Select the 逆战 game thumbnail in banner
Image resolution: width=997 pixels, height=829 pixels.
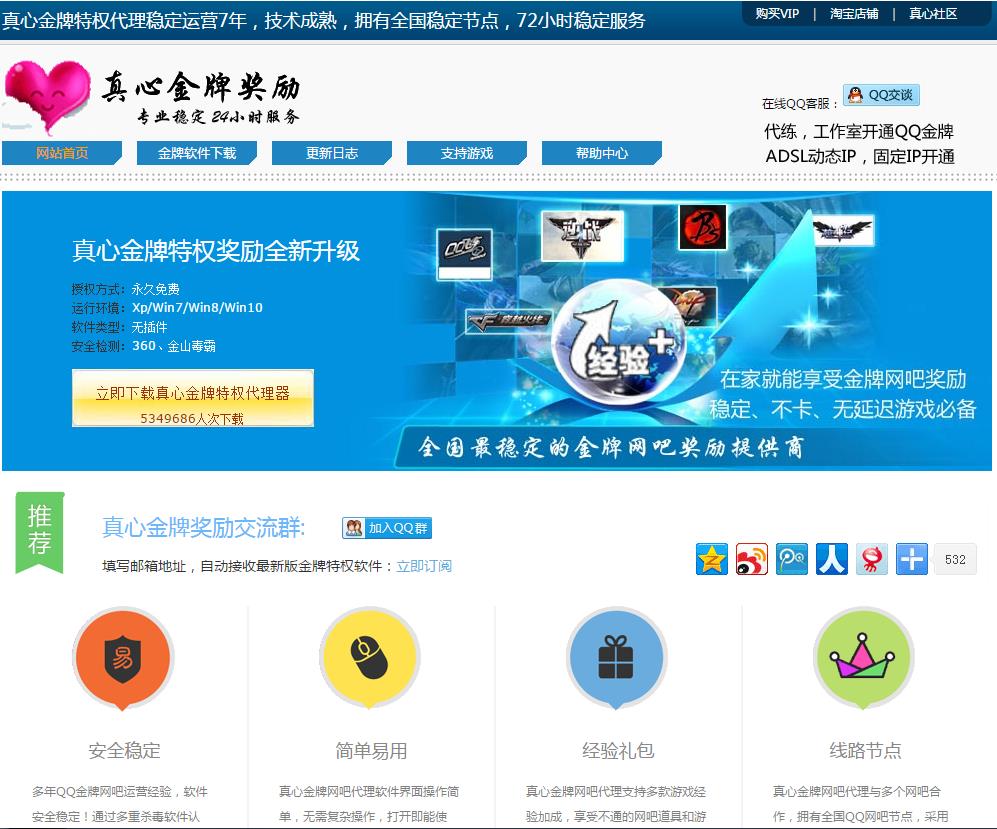click(x=582, y=236)
